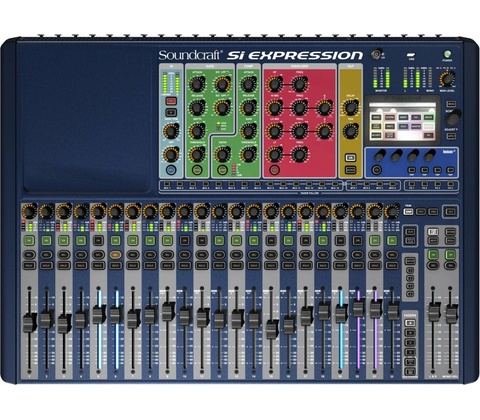Image resolution: width=480 pixels, height=420 pixels.
Task: Select Fader layer A
Action: pos(410,323)
